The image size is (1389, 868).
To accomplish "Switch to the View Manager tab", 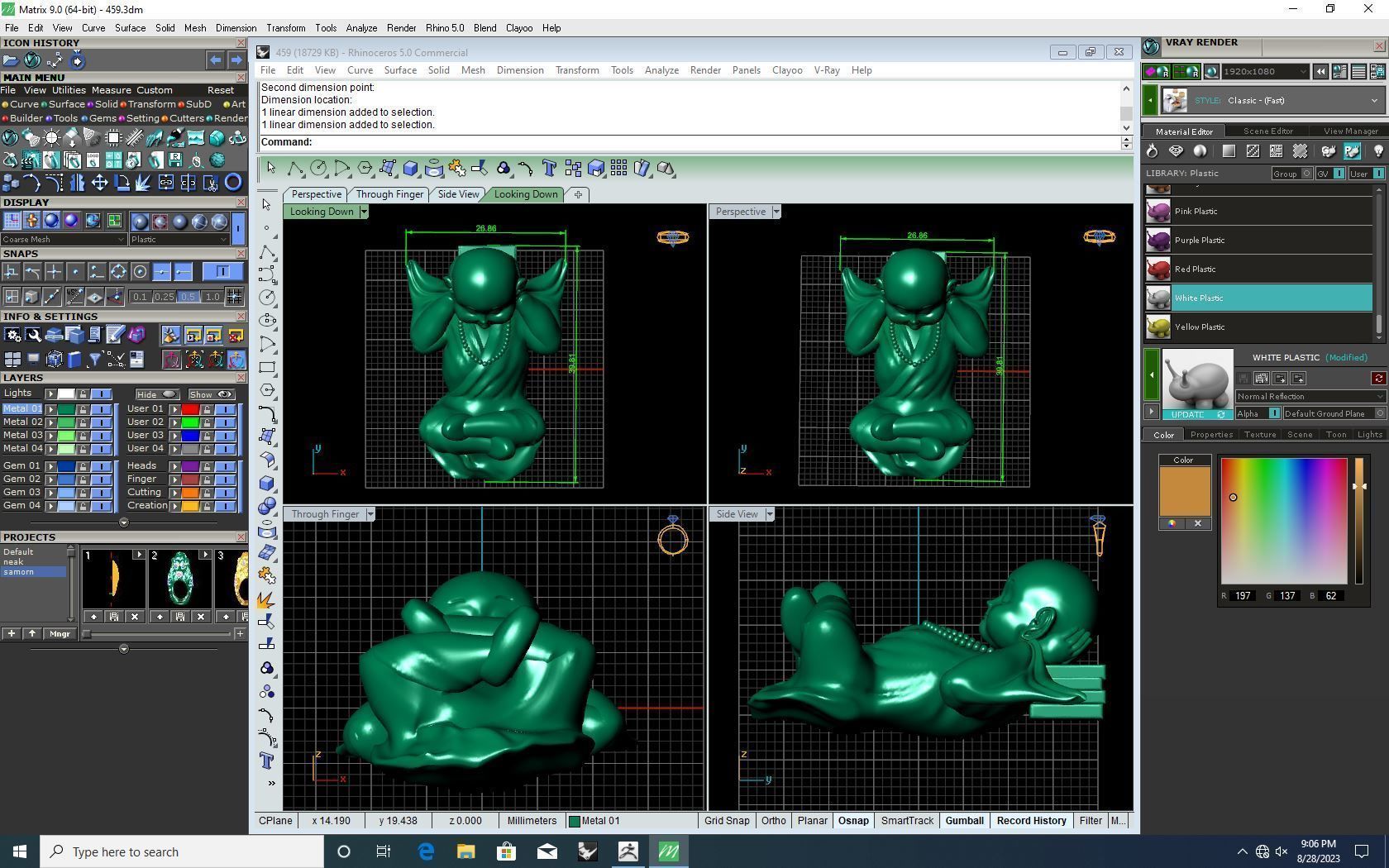I will tap(1350, 131).
